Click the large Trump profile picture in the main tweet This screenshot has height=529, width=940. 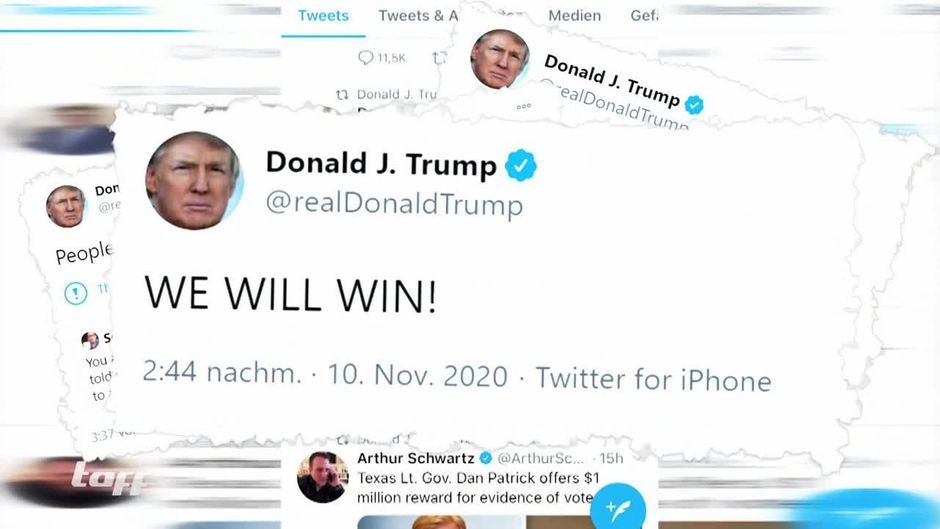pos(194,181)
